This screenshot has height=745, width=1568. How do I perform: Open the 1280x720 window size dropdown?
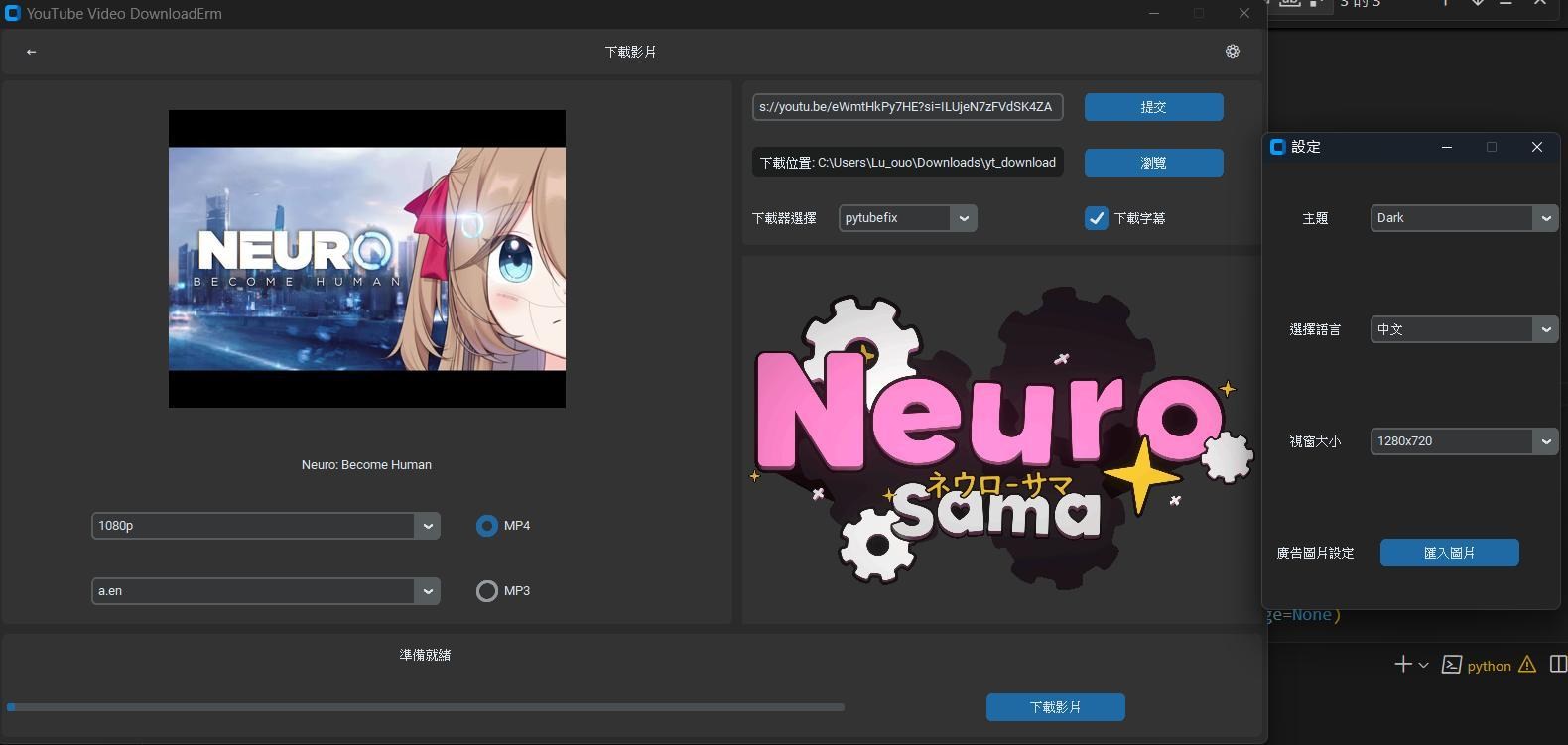1463,441
